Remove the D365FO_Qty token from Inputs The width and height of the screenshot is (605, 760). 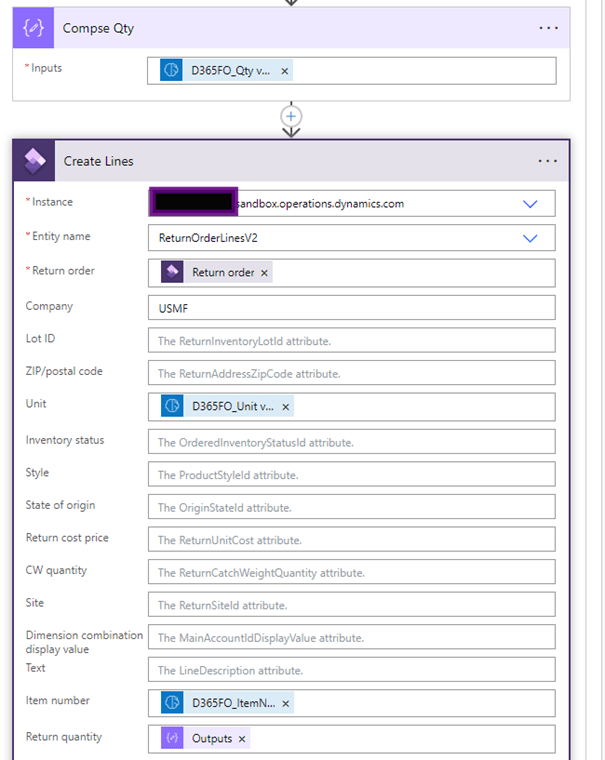point(285,71)
